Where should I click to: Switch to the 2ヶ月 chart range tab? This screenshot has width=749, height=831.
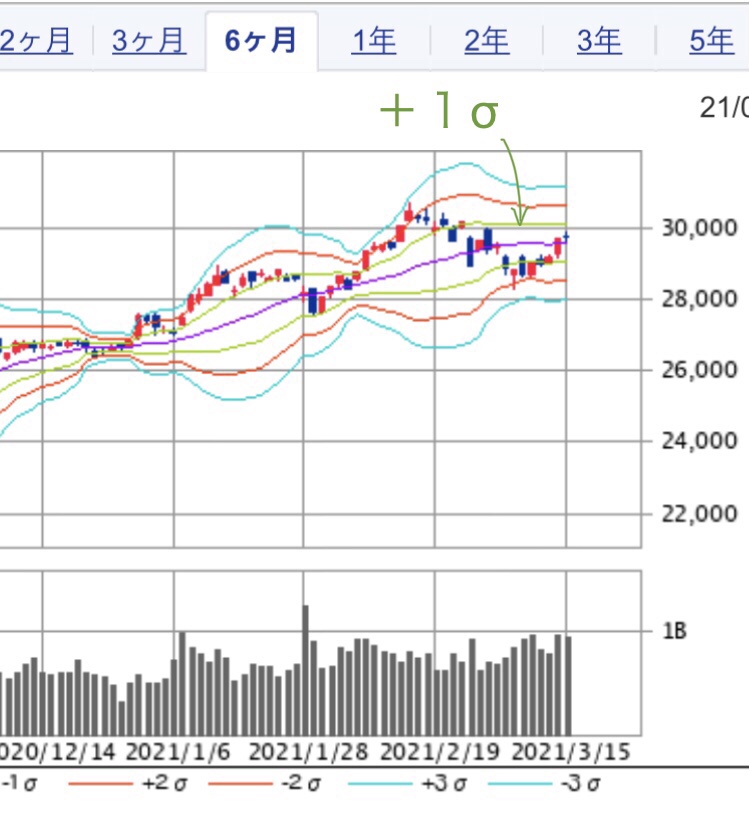(36, 41)
